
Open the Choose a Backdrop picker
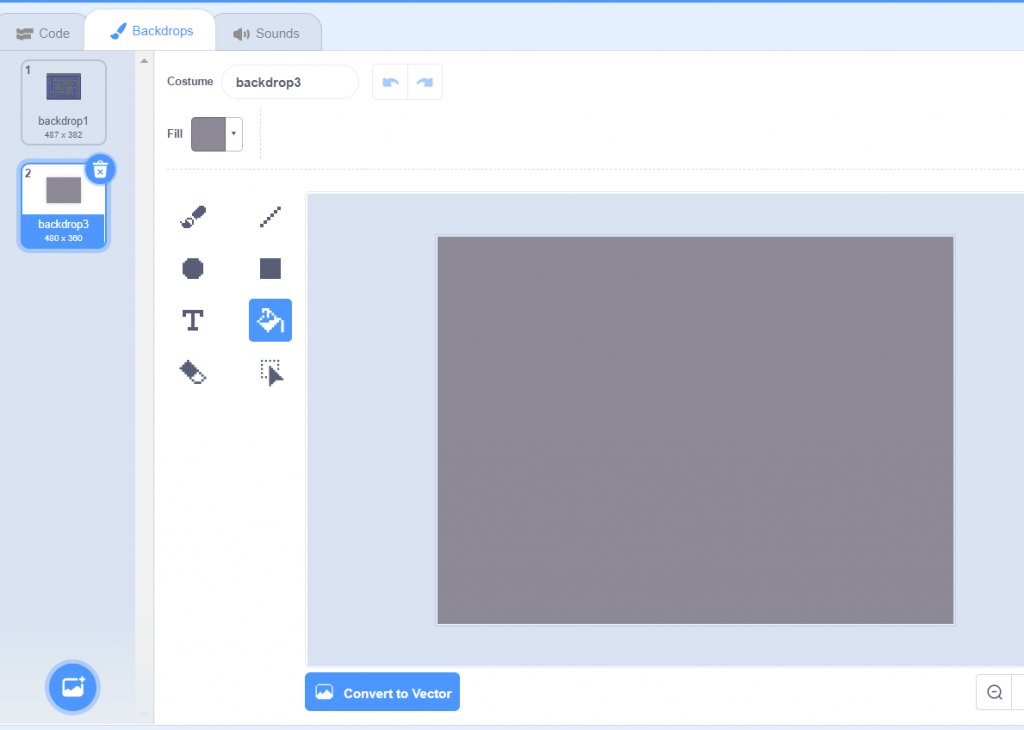(72, 687)
